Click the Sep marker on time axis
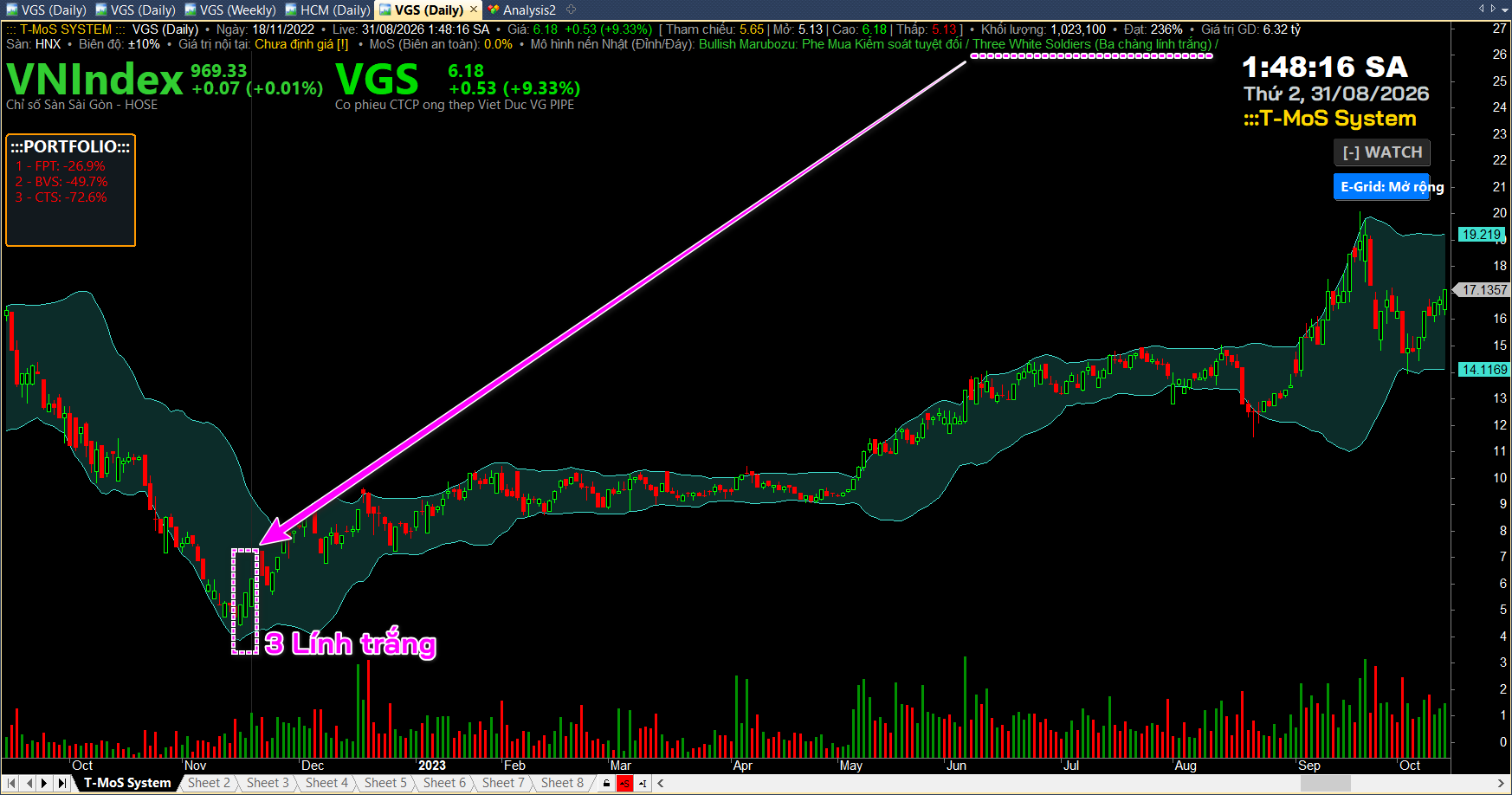The image size is (1512, 795). (1308, 766)
